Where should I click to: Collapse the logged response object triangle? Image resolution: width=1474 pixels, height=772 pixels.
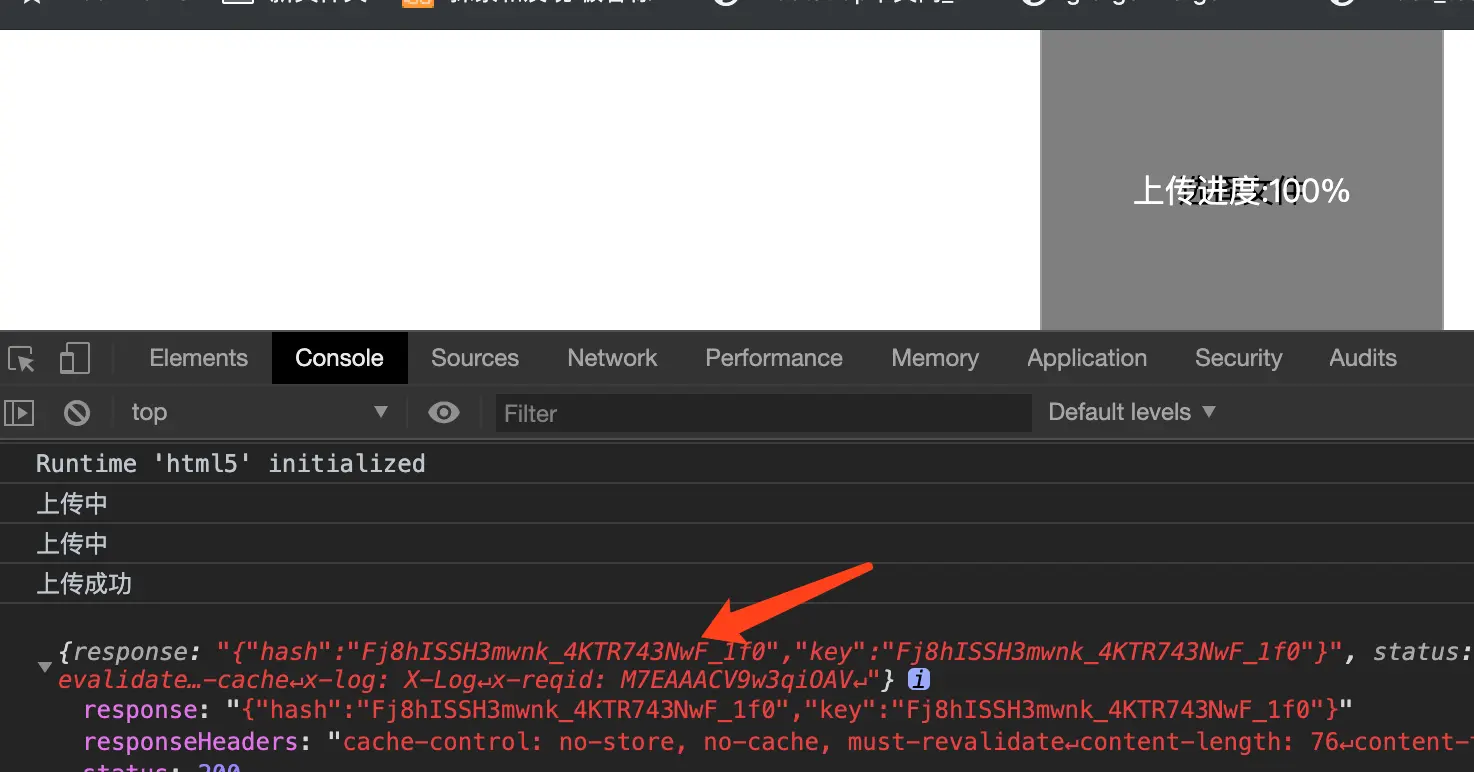pyautogui.click(x=44, y=666)
